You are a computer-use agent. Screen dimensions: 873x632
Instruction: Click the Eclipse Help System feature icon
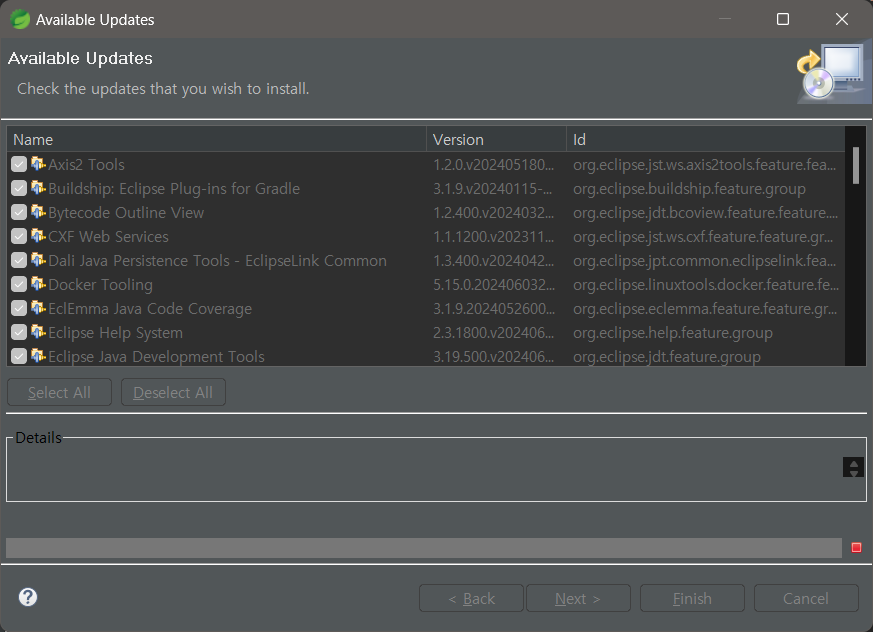point(38,331)
